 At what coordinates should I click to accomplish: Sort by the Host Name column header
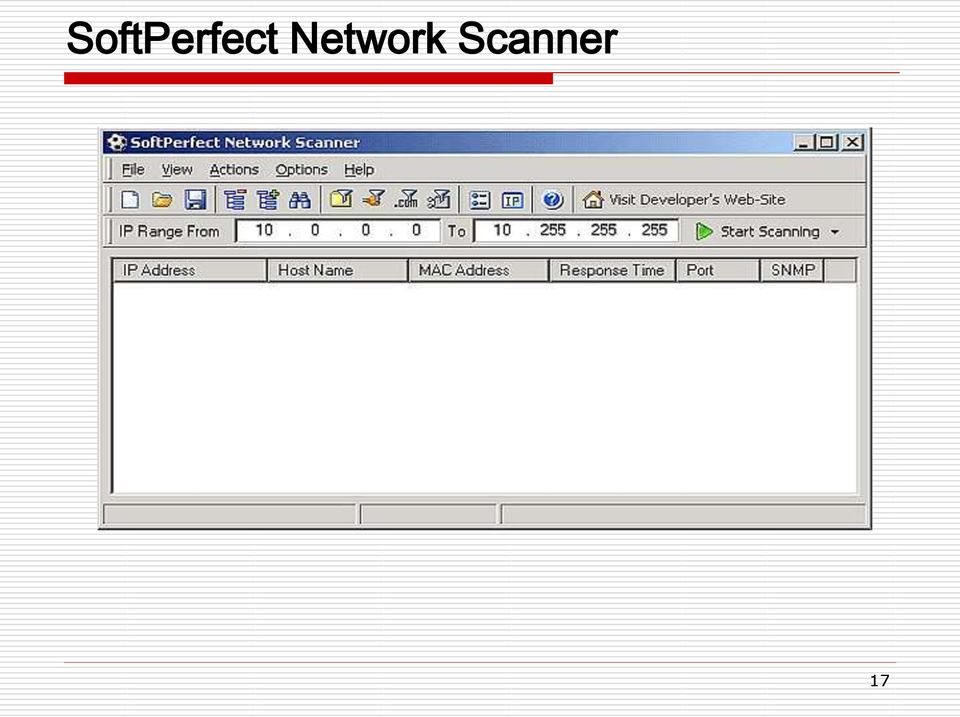pyautogui.click(x=338, y=270)
